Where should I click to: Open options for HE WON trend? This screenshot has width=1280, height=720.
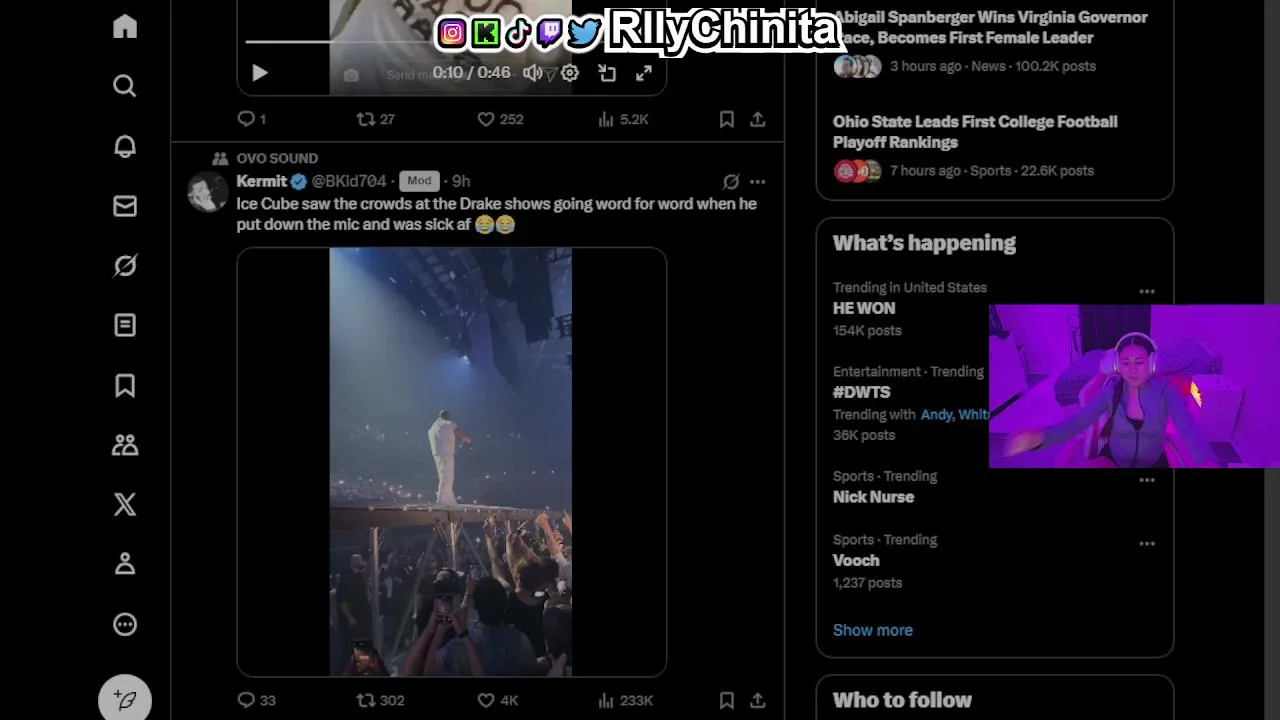pos(1147,292)
